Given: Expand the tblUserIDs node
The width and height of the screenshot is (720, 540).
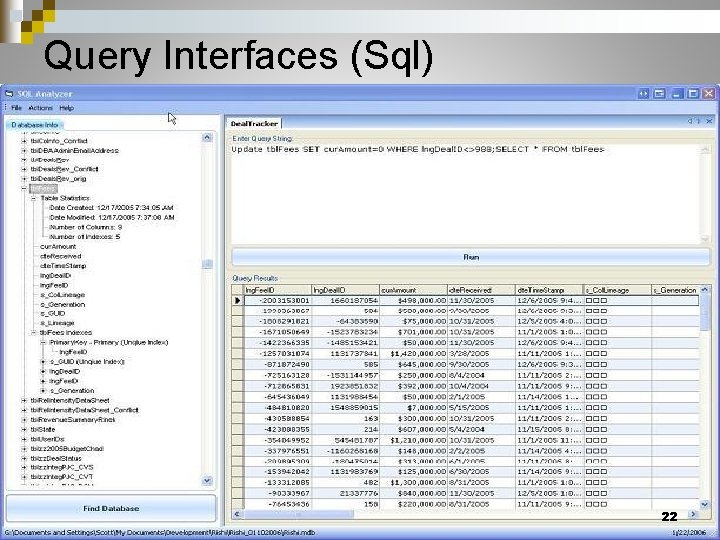Looking at the screenshot, I should [x=24, y=439].
